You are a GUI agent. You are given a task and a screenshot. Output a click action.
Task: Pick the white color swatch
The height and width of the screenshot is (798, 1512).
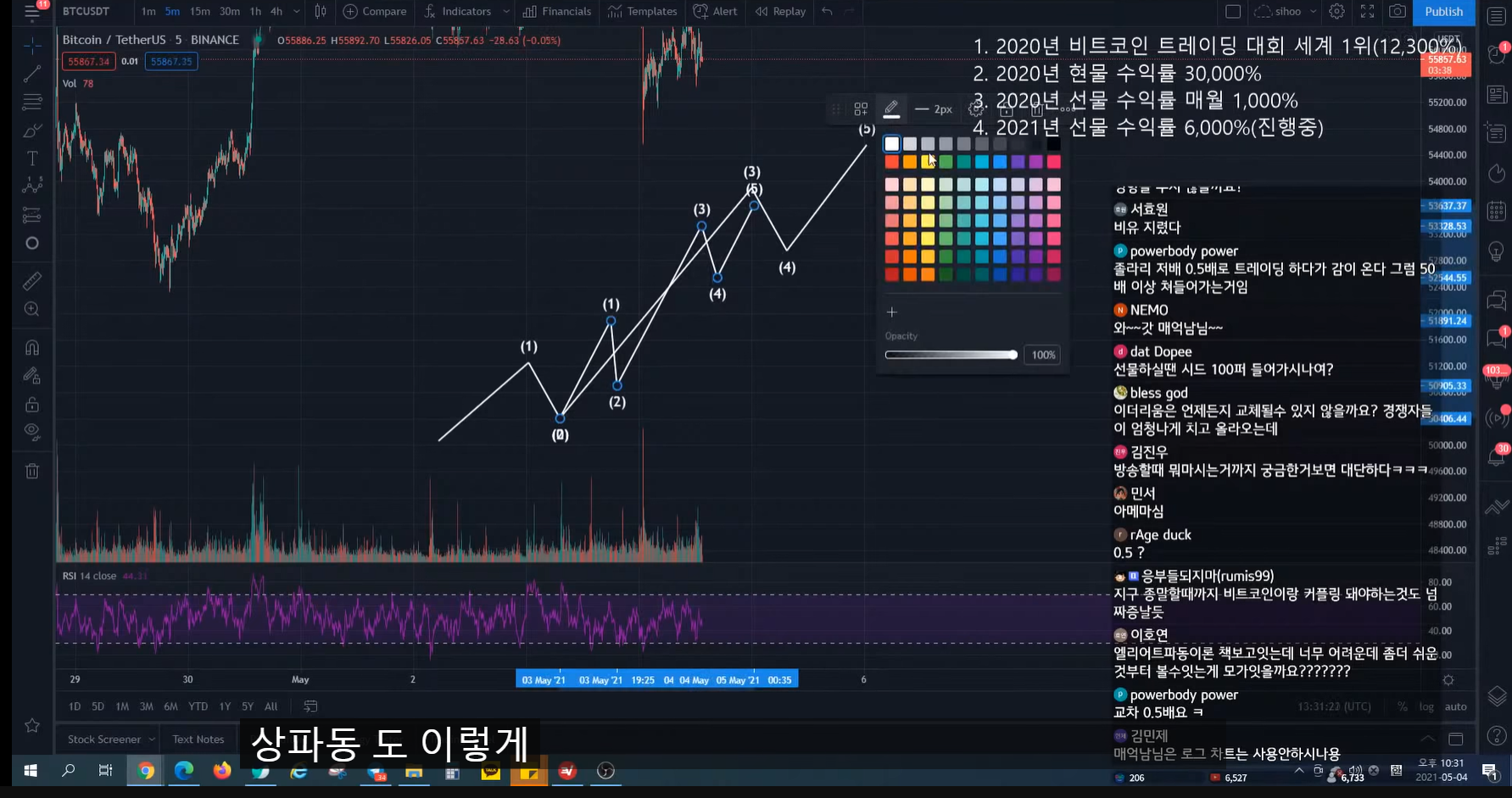pyautogui.click(x=891, y=144)
